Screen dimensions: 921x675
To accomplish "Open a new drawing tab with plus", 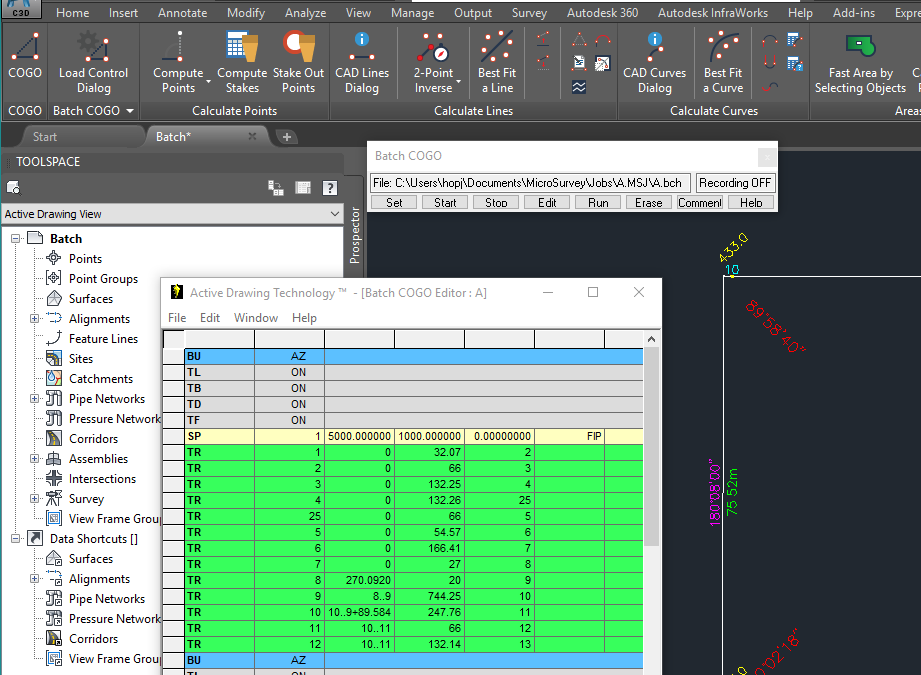I will (x=286, y=137).
